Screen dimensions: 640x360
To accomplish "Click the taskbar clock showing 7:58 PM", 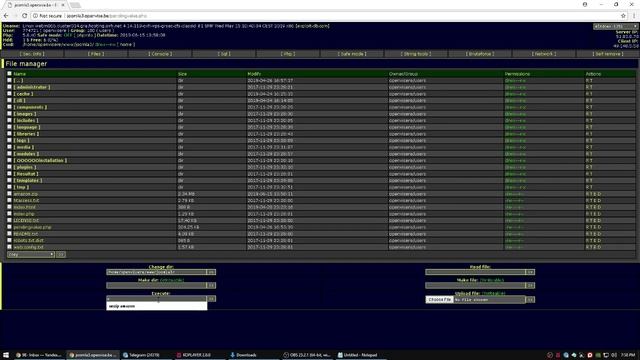I will point(629,355).
